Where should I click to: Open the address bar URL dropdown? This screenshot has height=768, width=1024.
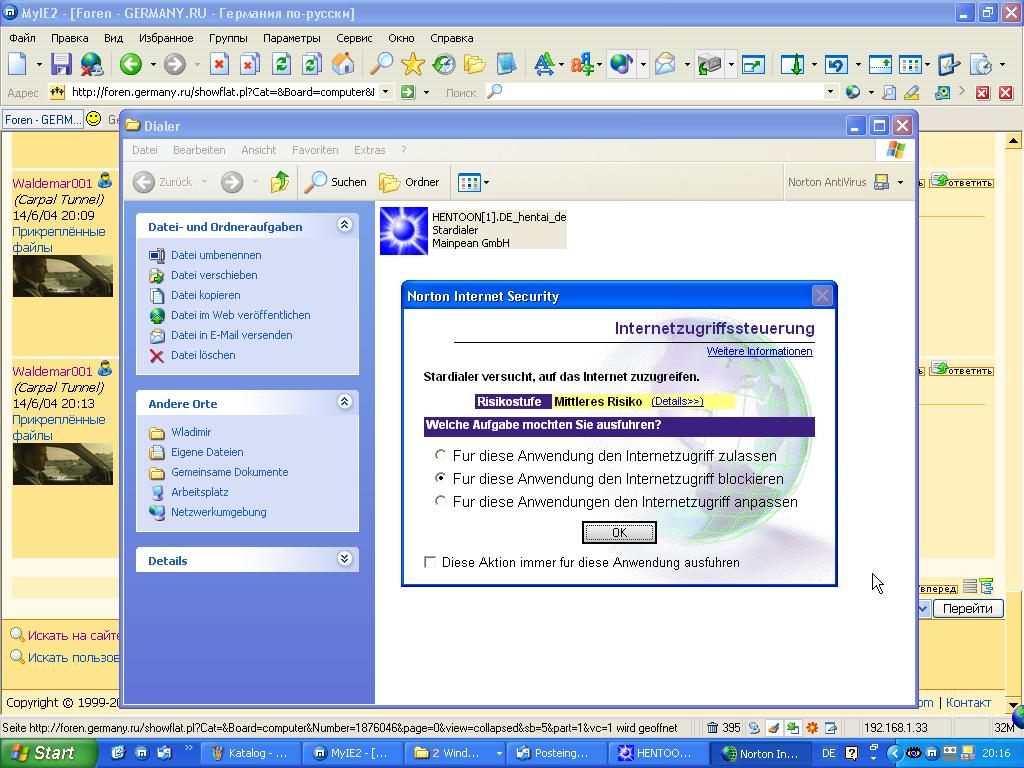click(385, 91)
